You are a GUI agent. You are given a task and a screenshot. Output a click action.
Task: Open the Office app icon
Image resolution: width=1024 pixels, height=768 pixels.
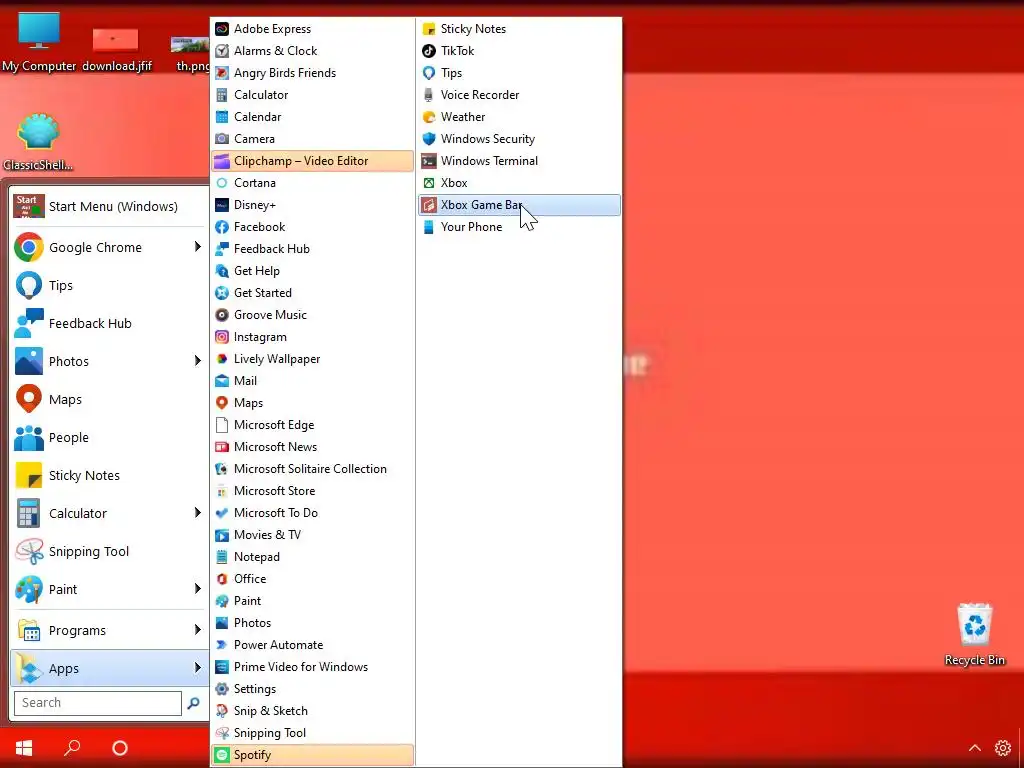point(222,579)
